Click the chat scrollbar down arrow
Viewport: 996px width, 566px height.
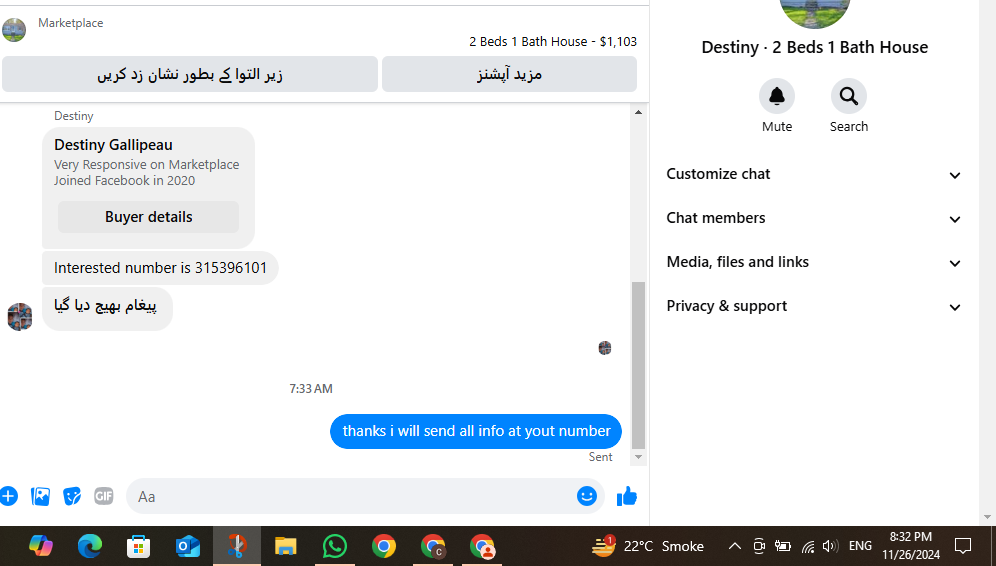pos(638,457)
